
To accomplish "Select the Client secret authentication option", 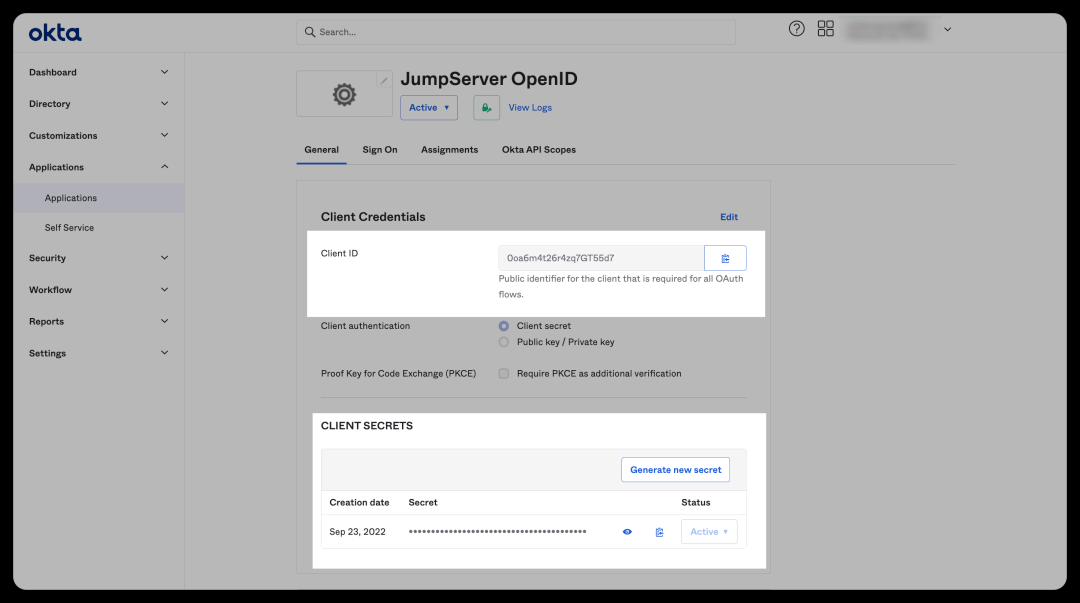I will click(x=503, y=325).
